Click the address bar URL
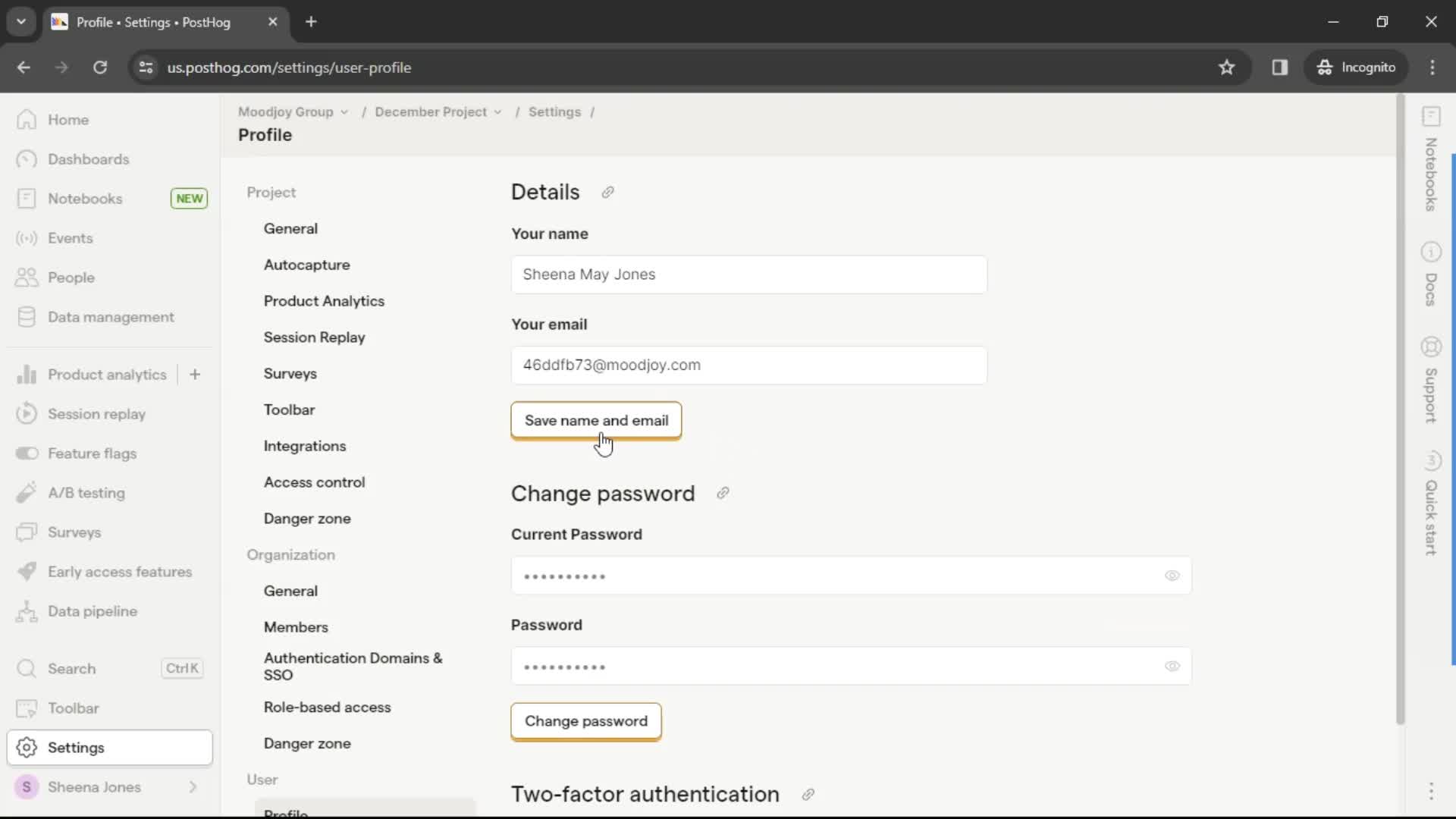 289,67
